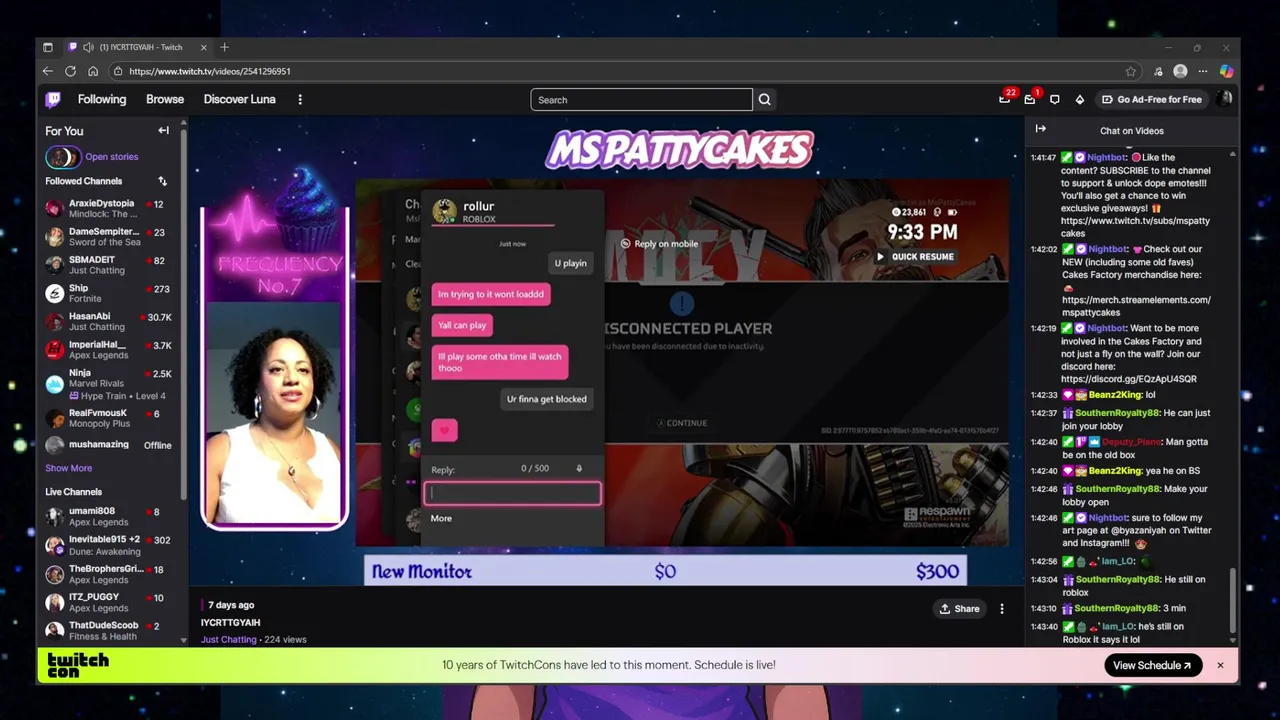This screenshot has height=720, width=1280.
Task: Open the whispers speech bubble icon
Action: pyautogui.click(x=1055, y=99)
